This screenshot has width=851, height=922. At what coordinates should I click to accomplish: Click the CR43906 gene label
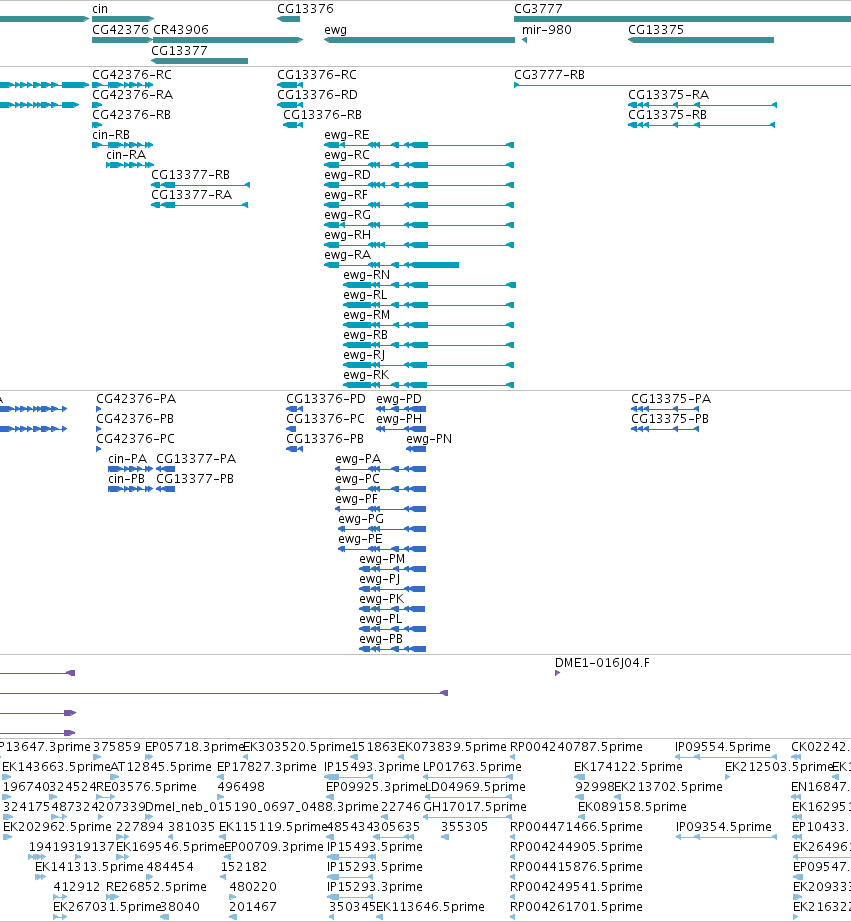click(x=181, y=30)
